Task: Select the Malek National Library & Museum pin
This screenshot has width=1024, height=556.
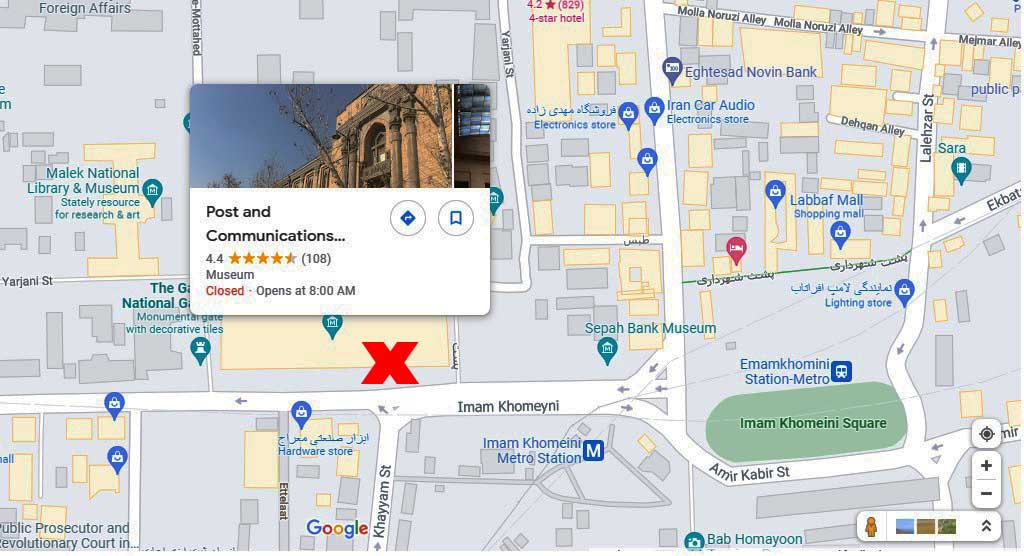Action: coord(152,192)
